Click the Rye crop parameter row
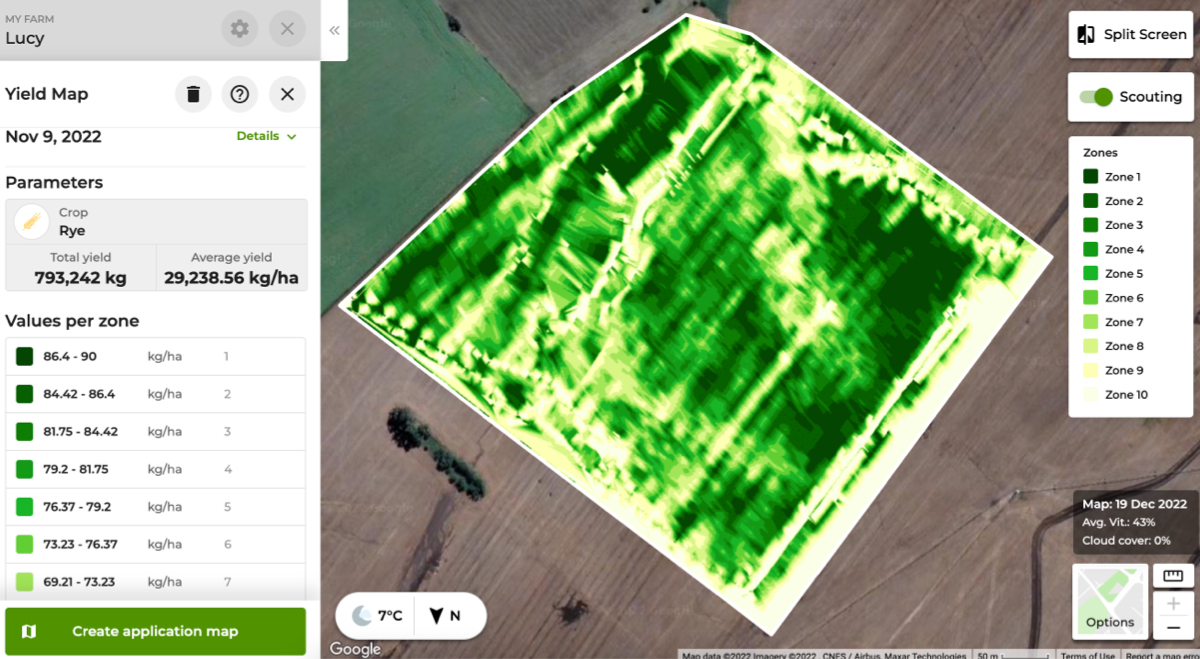Image resolution: width=1200 pixels, height=659 pixels. pos(155,220)
